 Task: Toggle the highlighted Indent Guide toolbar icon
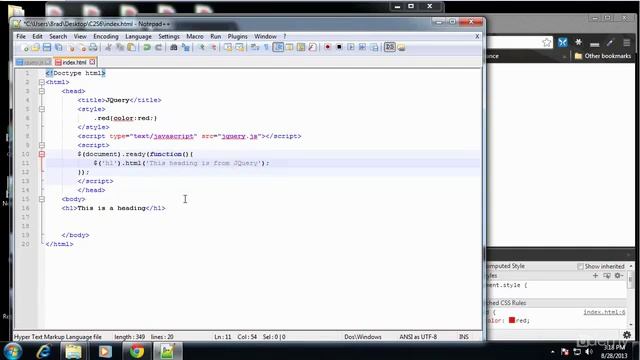[x=278, y=47]
